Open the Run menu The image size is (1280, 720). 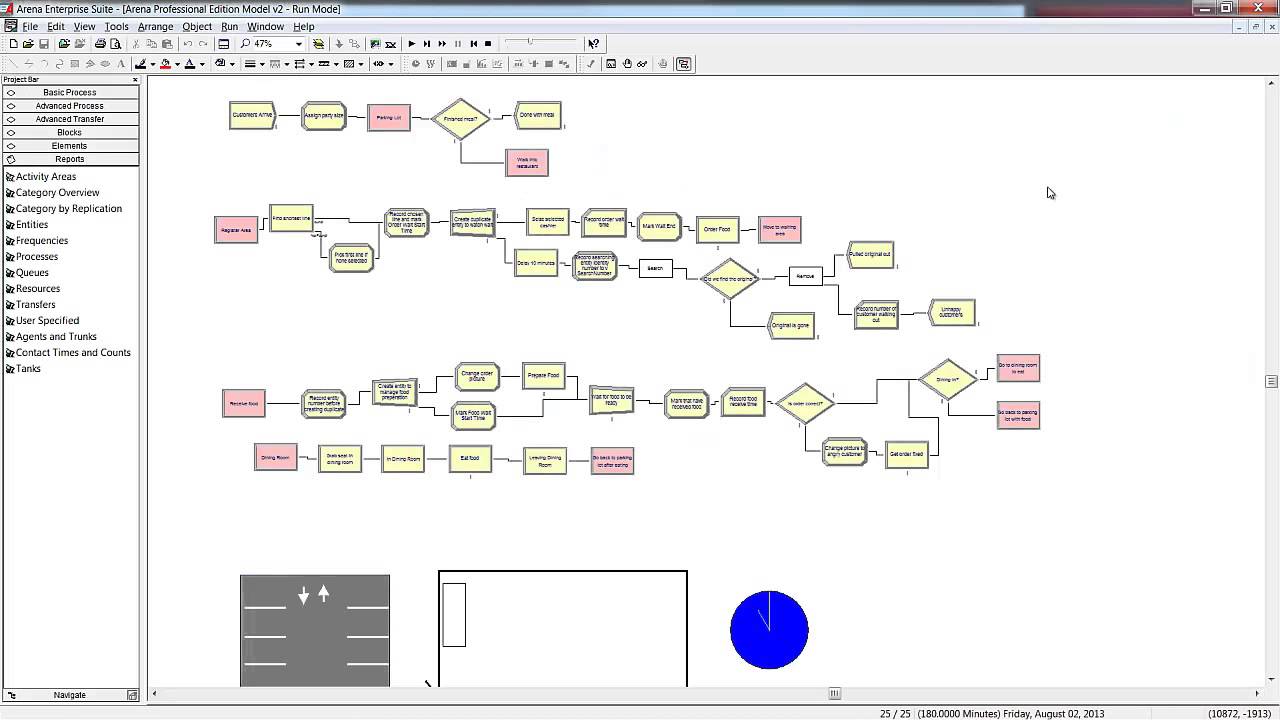tap(230, 27)
